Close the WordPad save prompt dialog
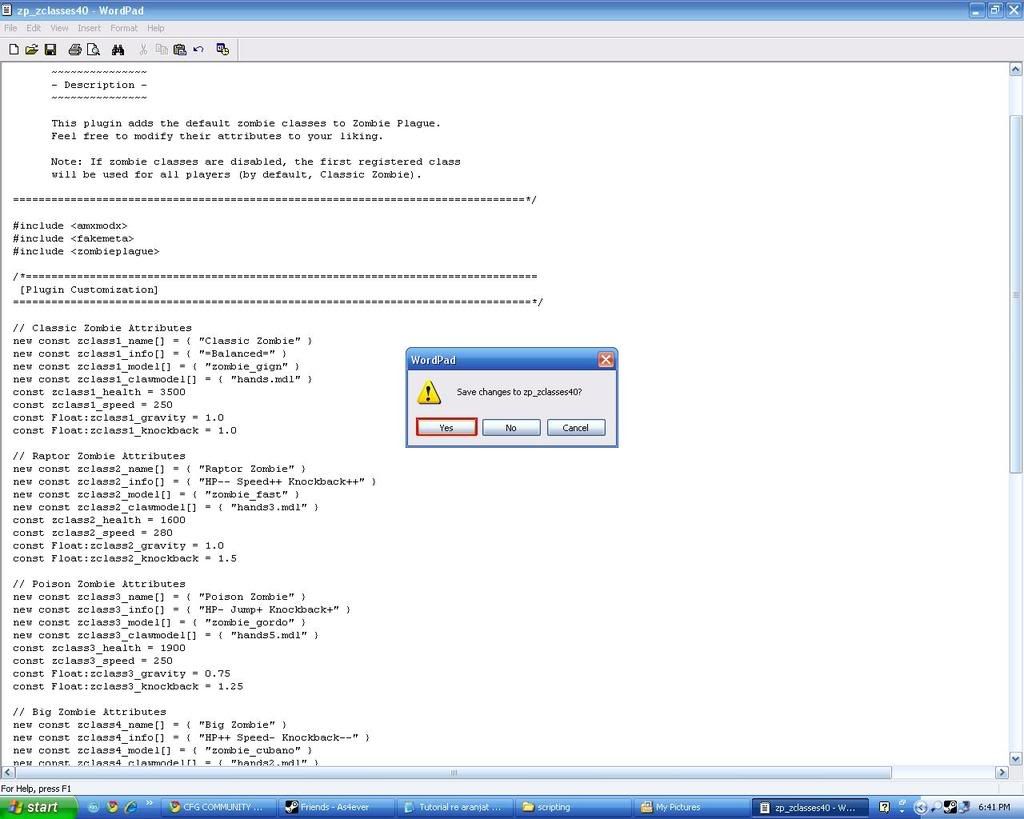1024x819 pixels. click(x=606, y=360)
